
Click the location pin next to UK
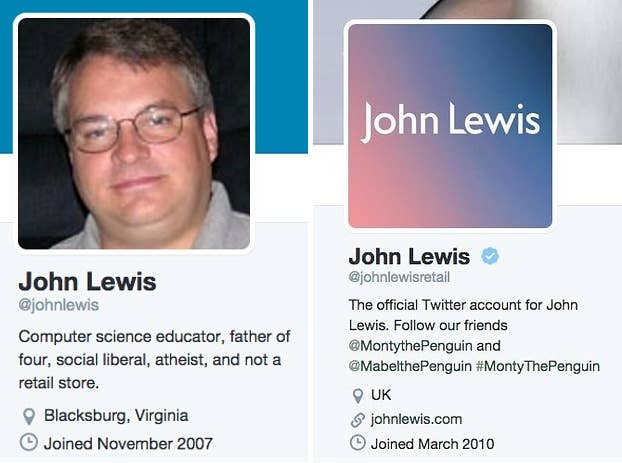(x=358, y=396)
